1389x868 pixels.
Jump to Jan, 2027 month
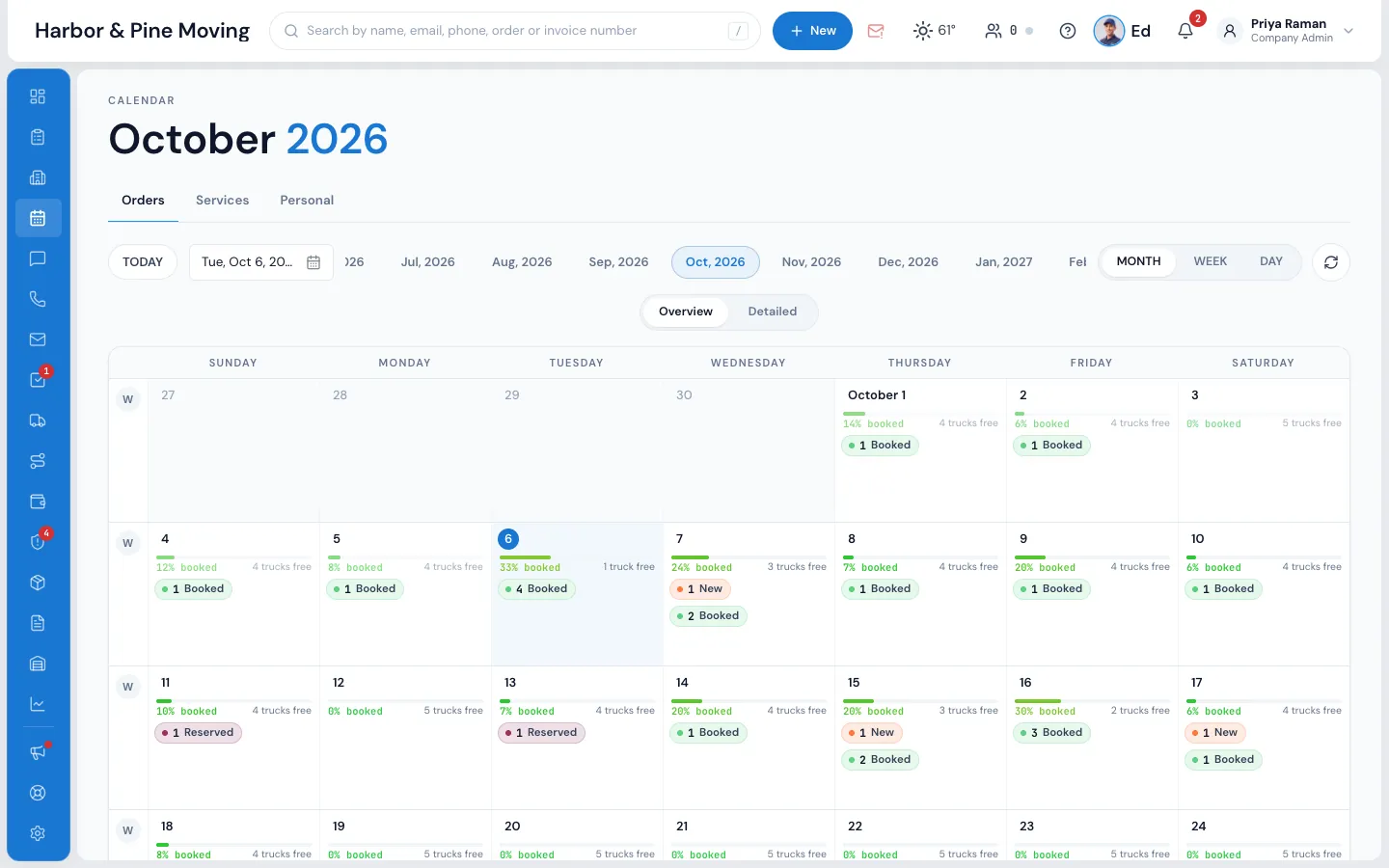pos(1004,262)
